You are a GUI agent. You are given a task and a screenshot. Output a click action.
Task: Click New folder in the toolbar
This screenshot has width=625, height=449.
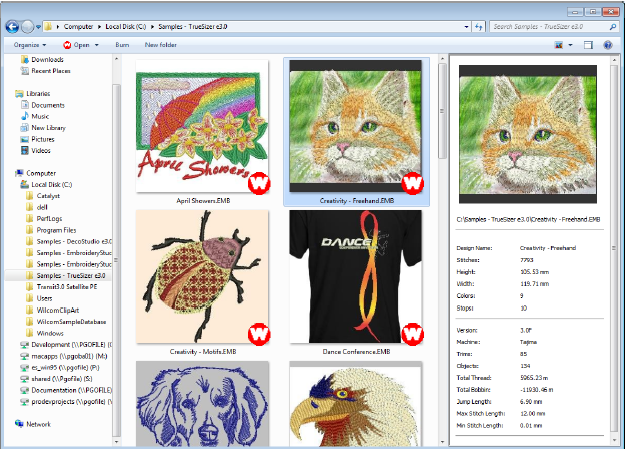[160, 45]
